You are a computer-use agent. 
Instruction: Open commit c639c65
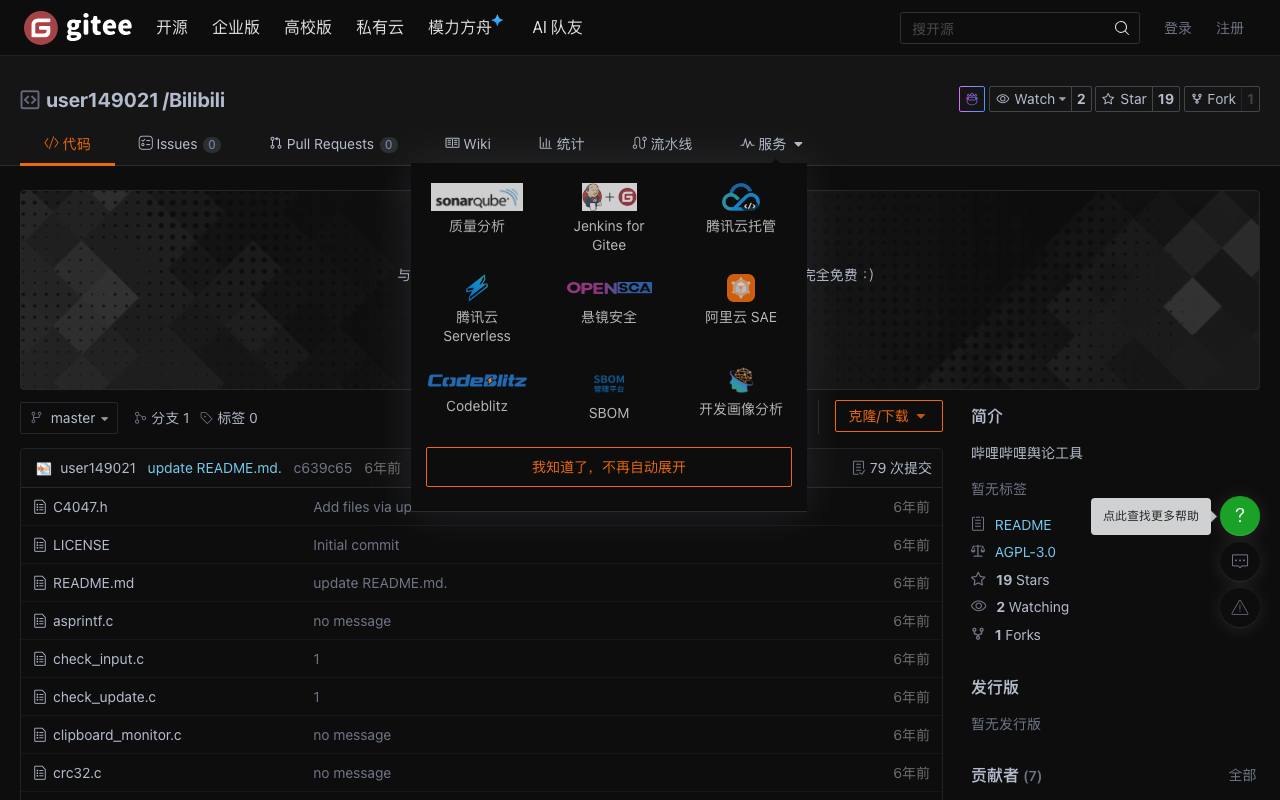pos(323,468)
